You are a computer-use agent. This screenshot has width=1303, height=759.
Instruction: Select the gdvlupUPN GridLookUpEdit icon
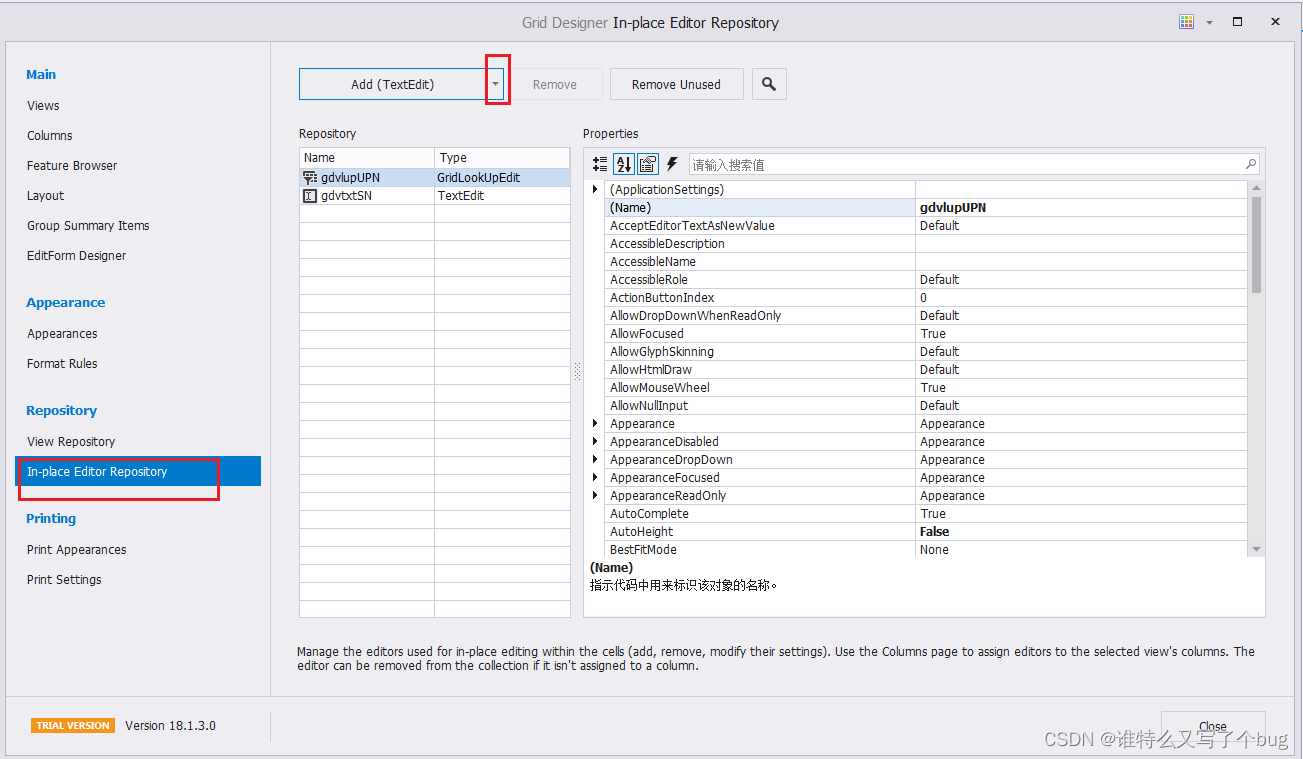(x=310, y=177)
